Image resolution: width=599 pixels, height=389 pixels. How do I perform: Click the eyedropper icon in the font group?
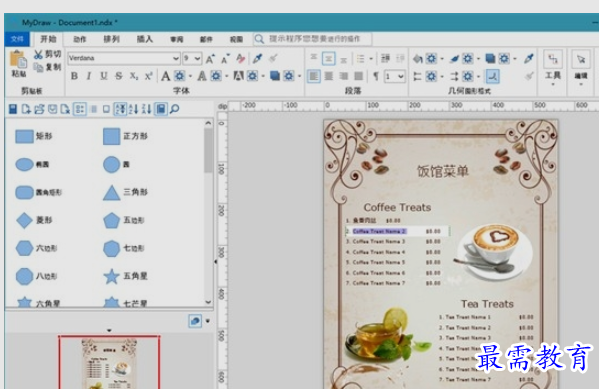click(x=257, y=58)
